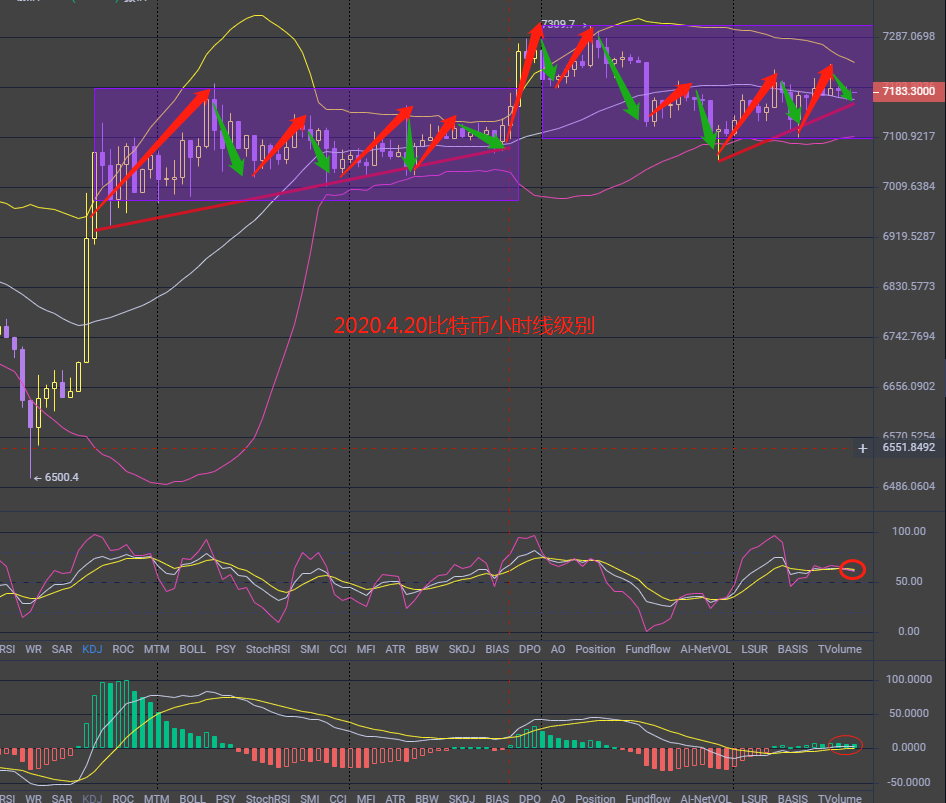
Task: Click the current price label 7183.3000
Action: point(908,91)
